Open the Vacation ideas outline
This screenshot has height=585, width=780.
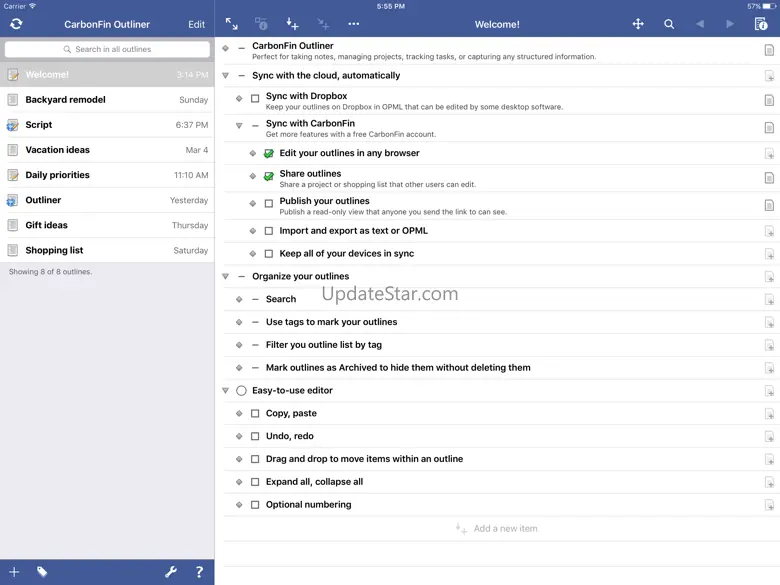107,150
